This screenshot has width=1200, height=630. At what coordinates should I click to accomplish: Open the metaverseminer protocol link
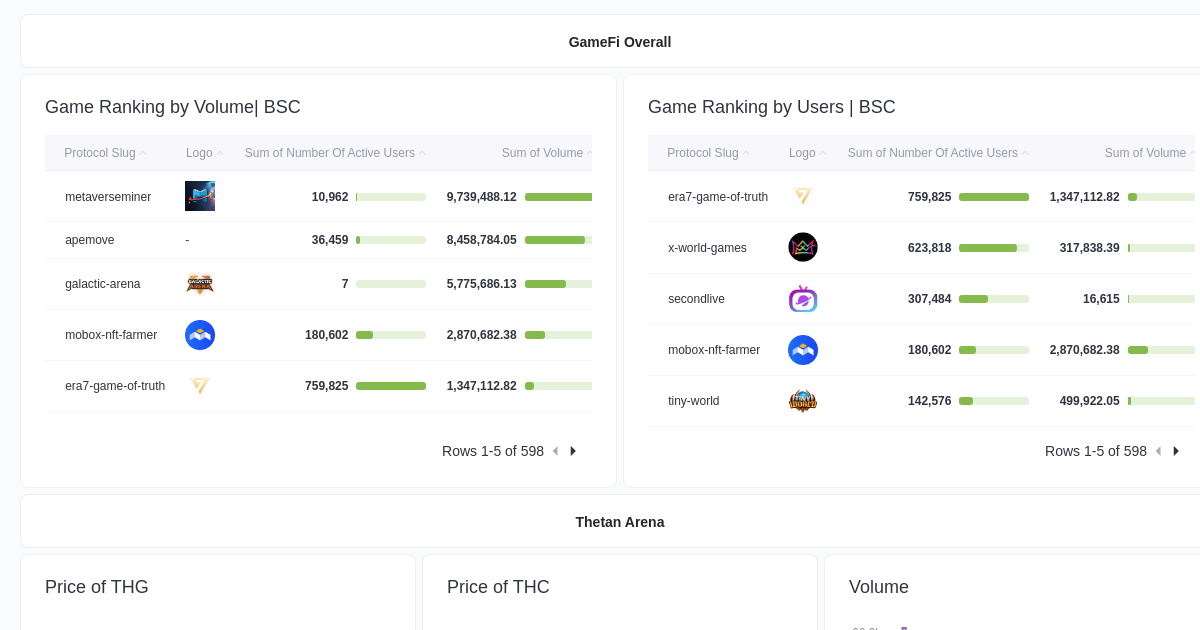107,196
